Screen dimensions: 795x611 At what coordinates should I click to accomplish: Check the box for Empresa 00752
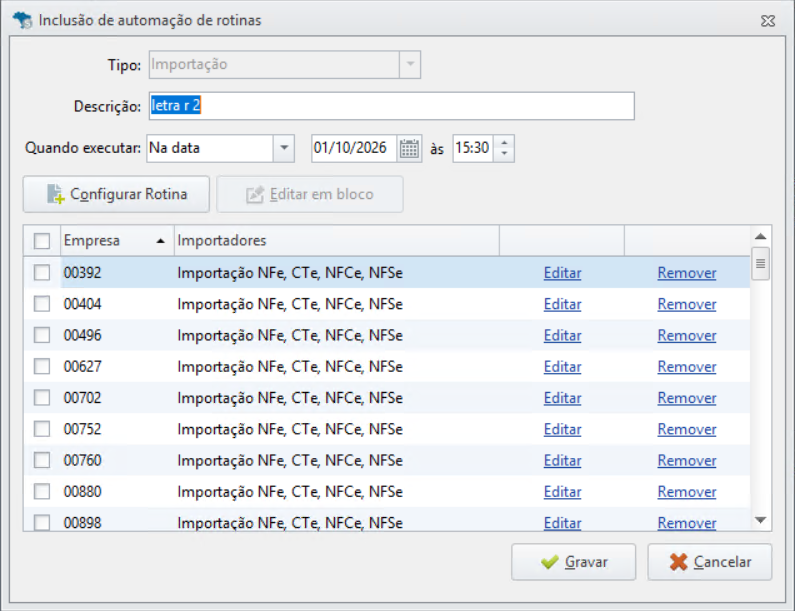pyautogui.click(x=42, y=429)
